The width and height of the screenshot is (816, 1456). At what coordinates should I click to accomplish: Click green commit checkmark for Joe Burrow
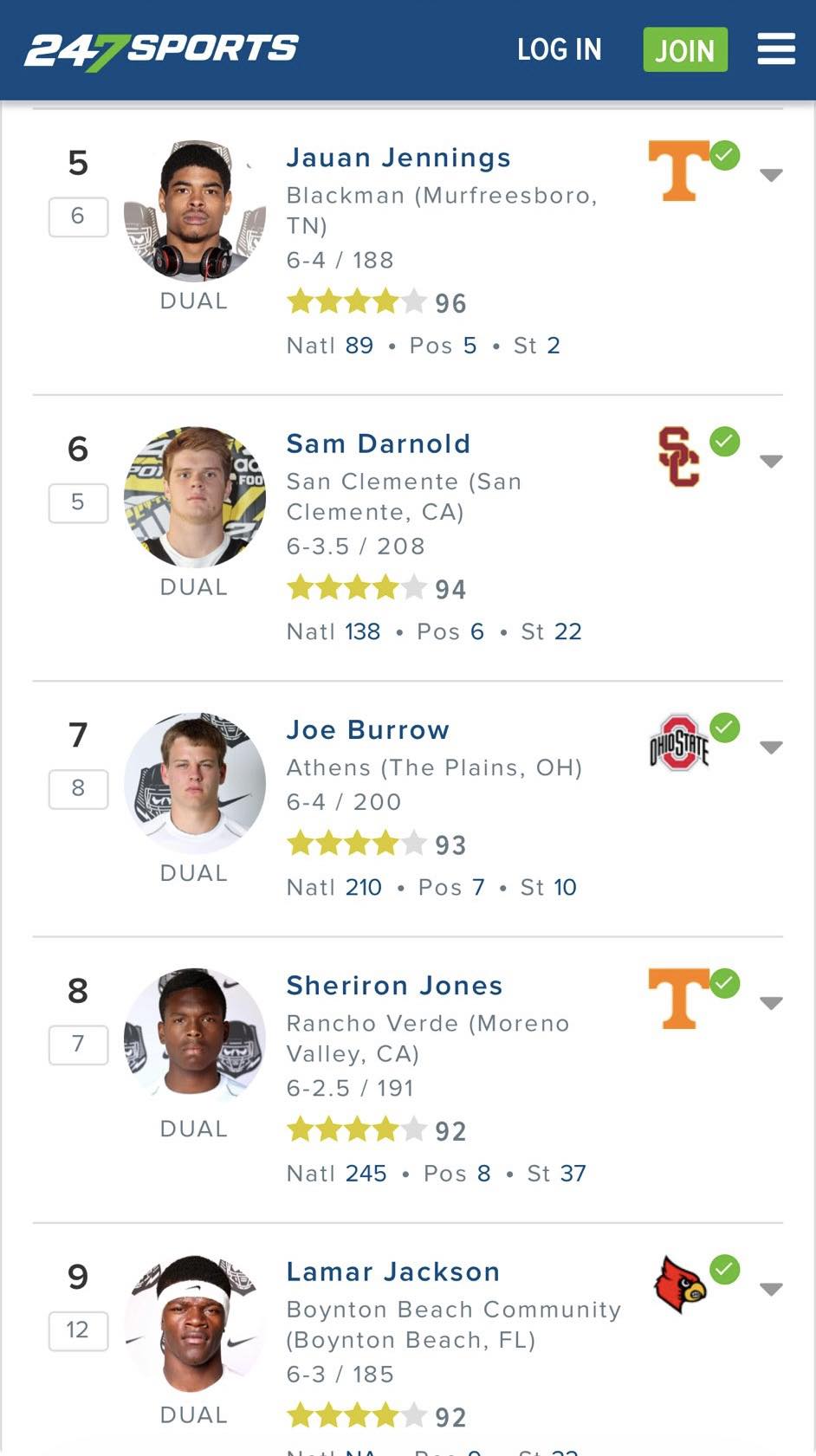[725, 728]
